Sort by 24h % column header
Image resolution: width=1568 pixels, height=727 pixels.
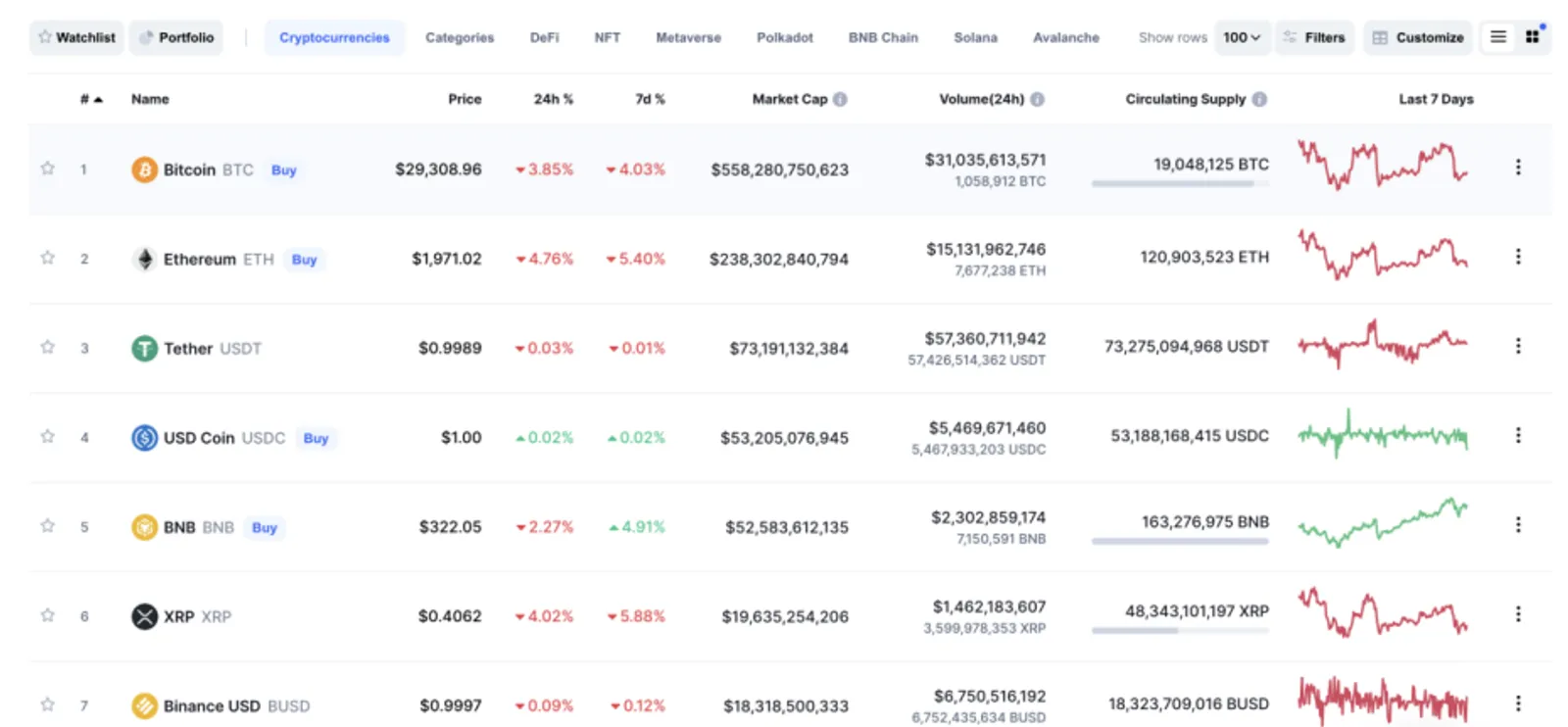[x=554, y=99]
